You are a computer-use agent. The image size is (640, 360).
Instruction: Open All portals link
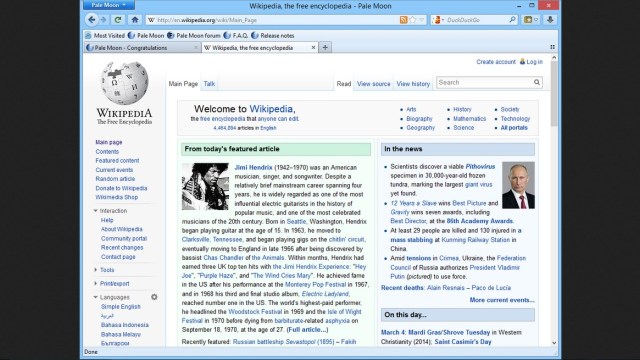pos(514,128)
